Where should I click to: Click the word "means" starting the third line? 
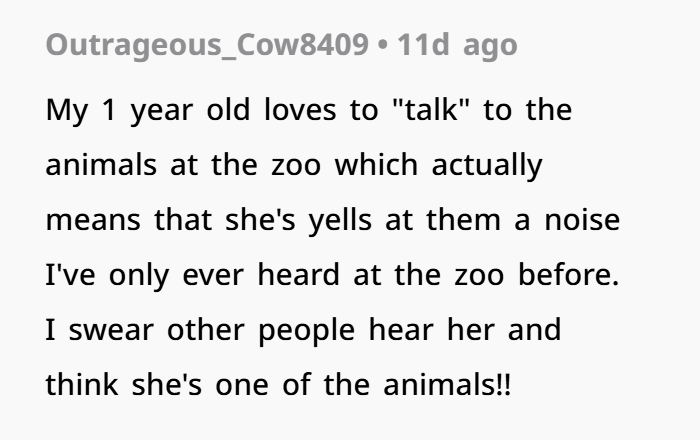coord(93,221)
